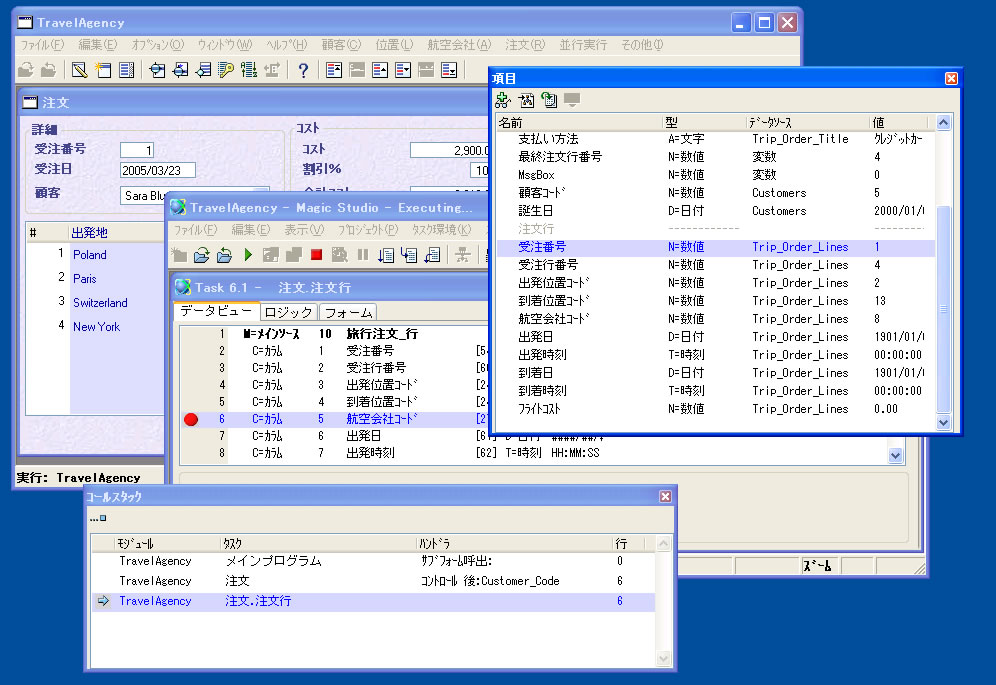Open the 表示(V) menu in Magic Studio
996x685 pixels.
pyautogui.click(x=304, y=229)
